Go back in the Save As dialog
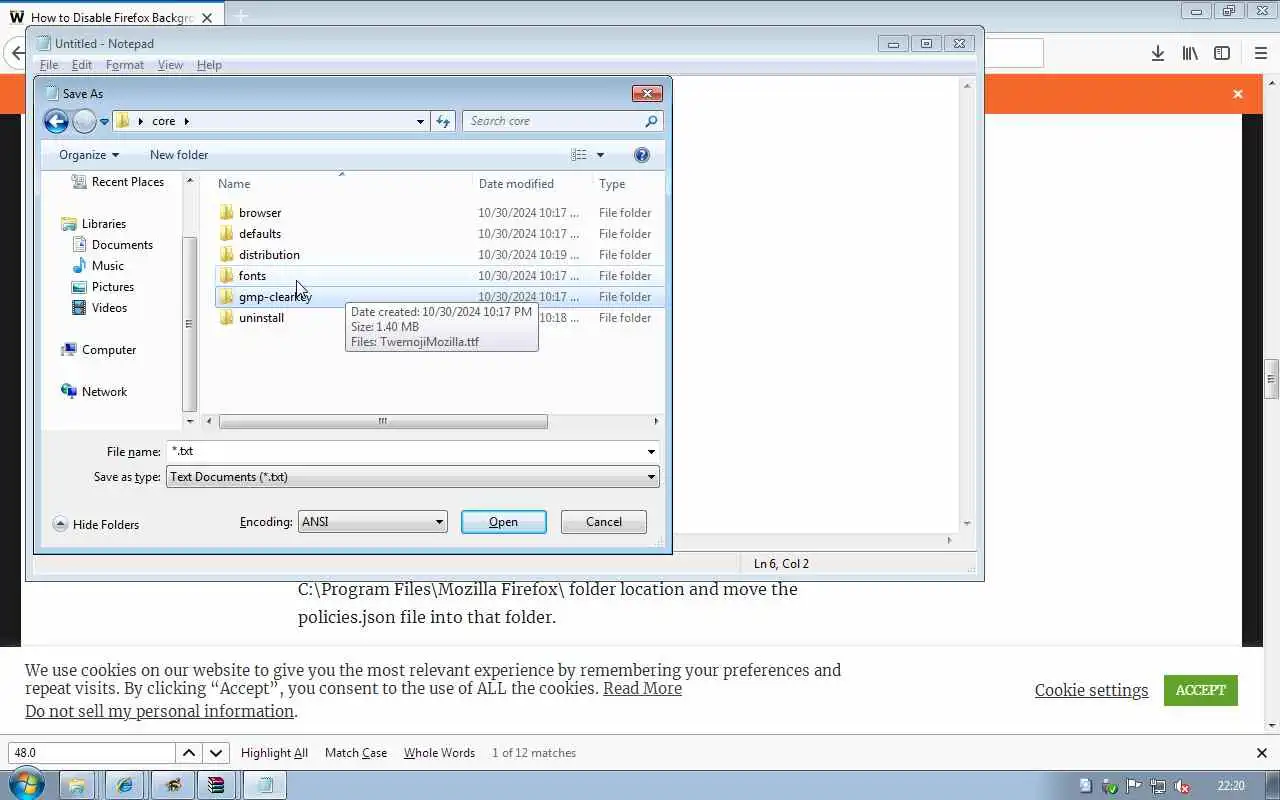Screen dimensions: 1280x800 [x=56, y=121]
